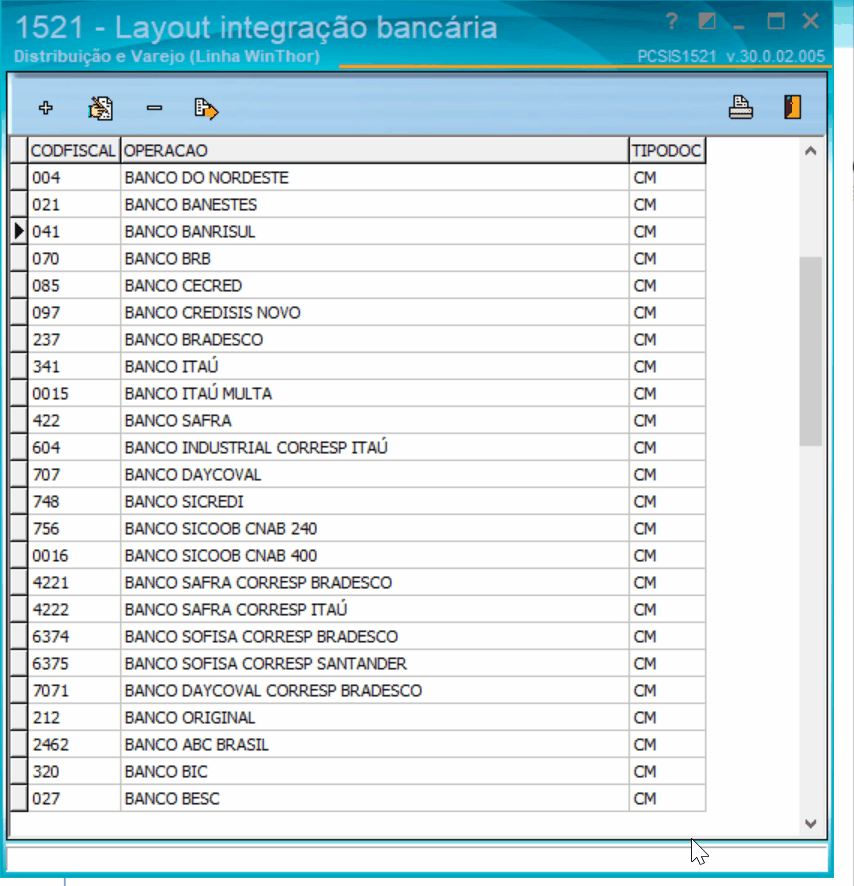This screenshot has width=854, height=886.
Task: Click the BANCO DAYCOVAL cell for code 707
Action: (x=375, y=475)
